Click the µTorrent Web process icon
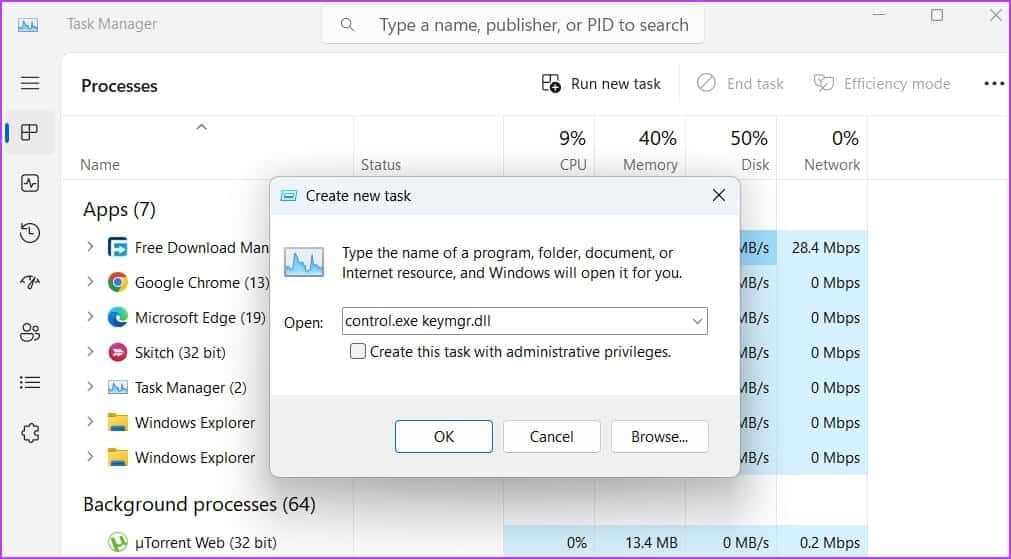The width and height of the screenshot is (1011, 559). (x=117, y=542)
